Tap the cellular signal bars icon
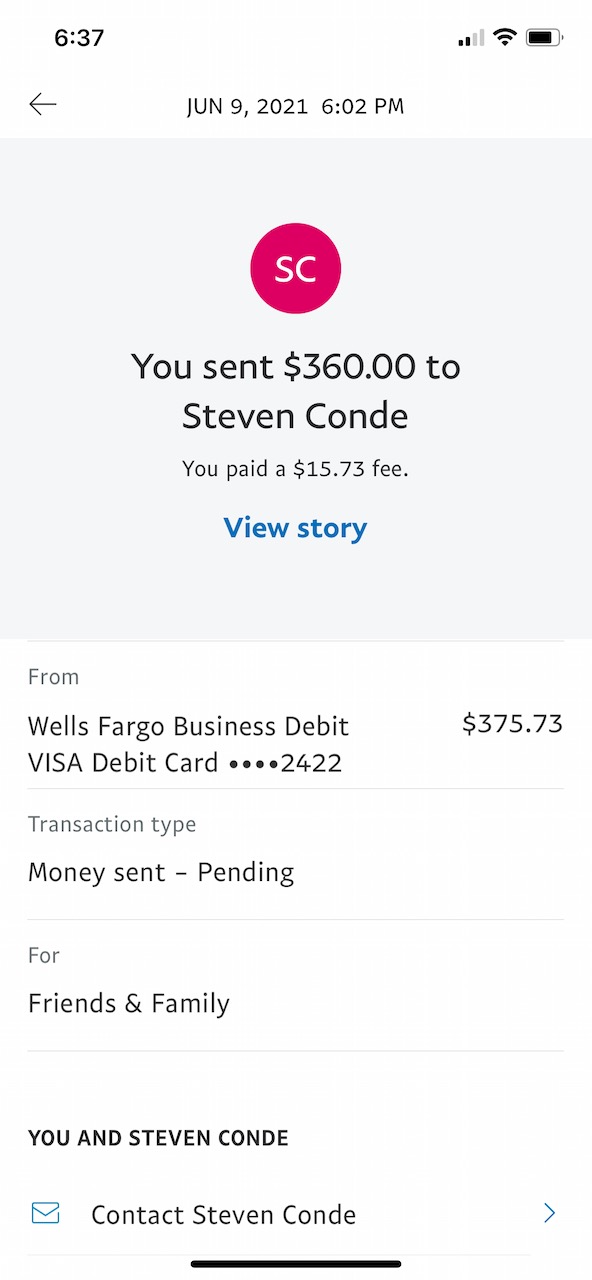The width and height of the screenshot is (592, 1280). click(471, 39)
